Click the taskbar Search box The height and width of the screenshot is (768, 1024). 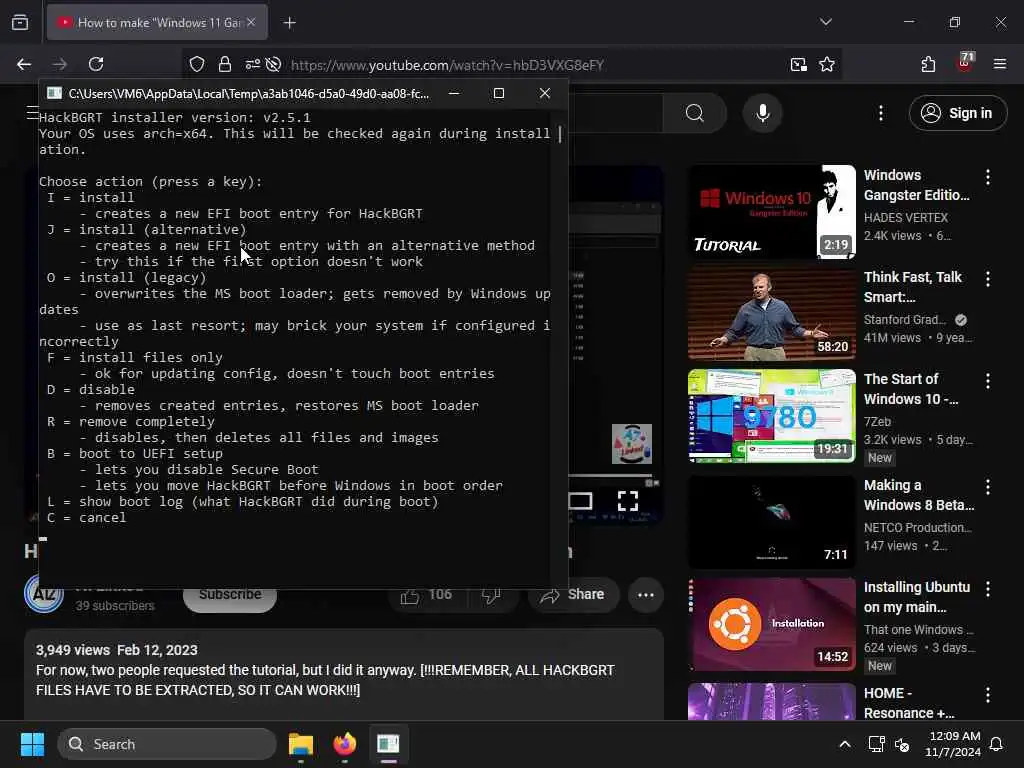coord(167,744)
